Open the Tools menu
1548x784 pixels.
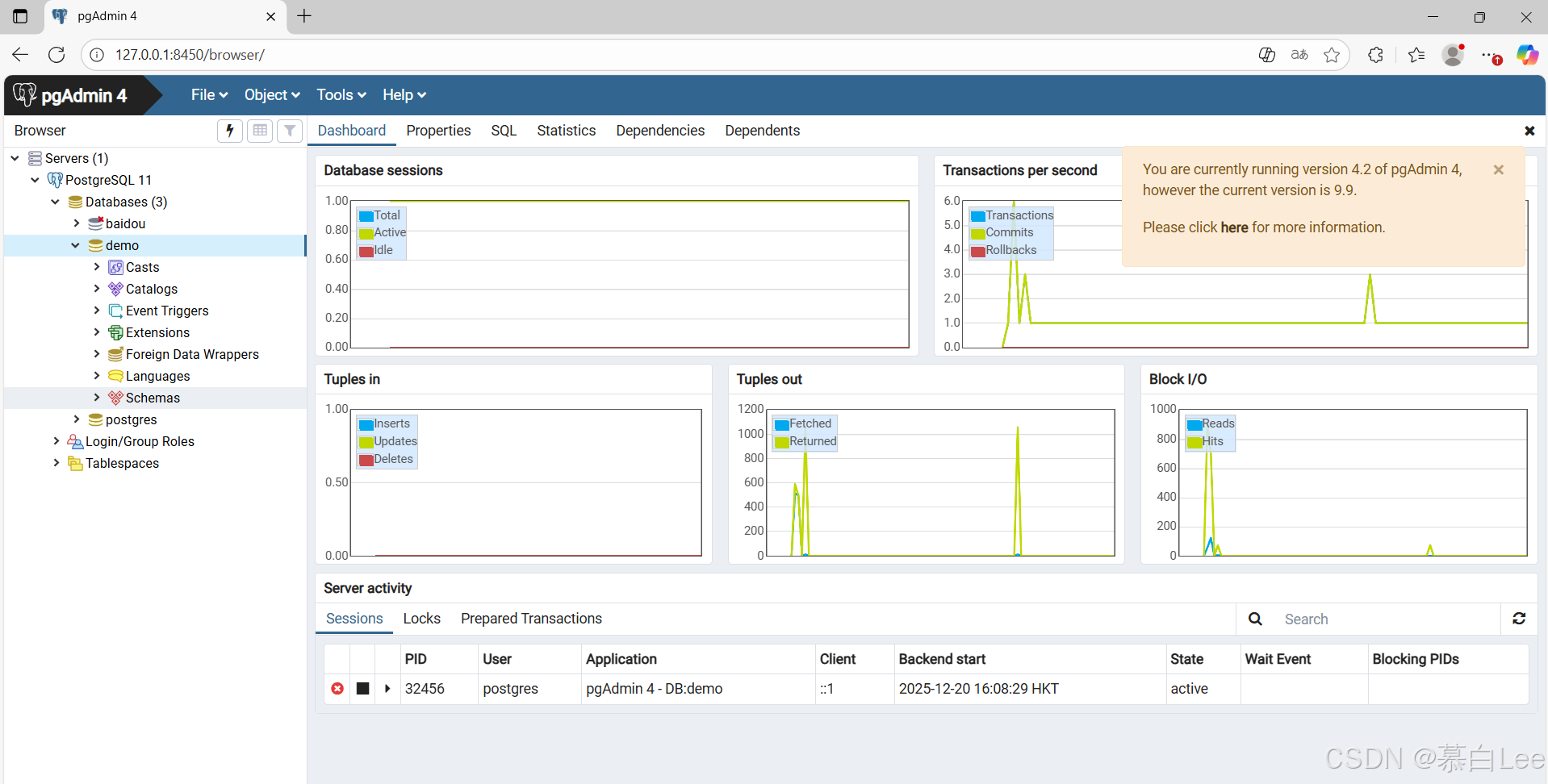[x=341, y=94]
